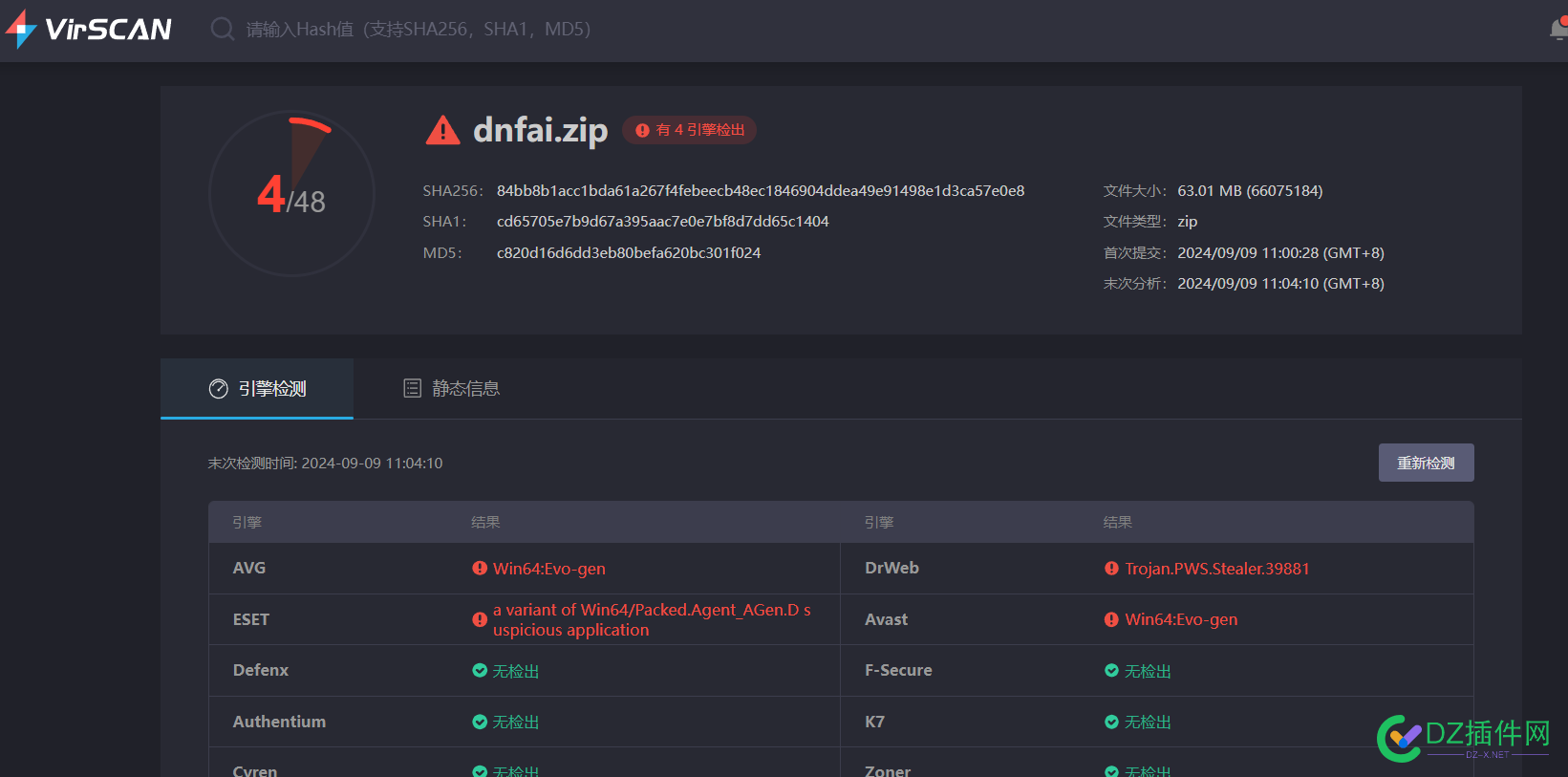This screenshot has height=777, width=1568.
Task: Click the K7 engine name
Action: [x=874, y=722]
